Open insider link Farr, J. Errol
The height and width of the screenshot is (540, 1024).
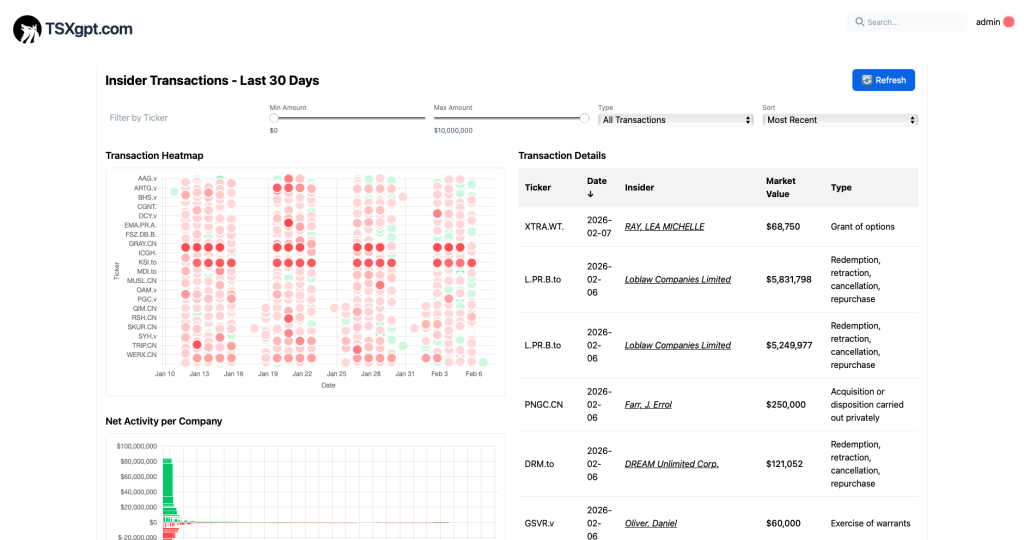tap(648, 405)
